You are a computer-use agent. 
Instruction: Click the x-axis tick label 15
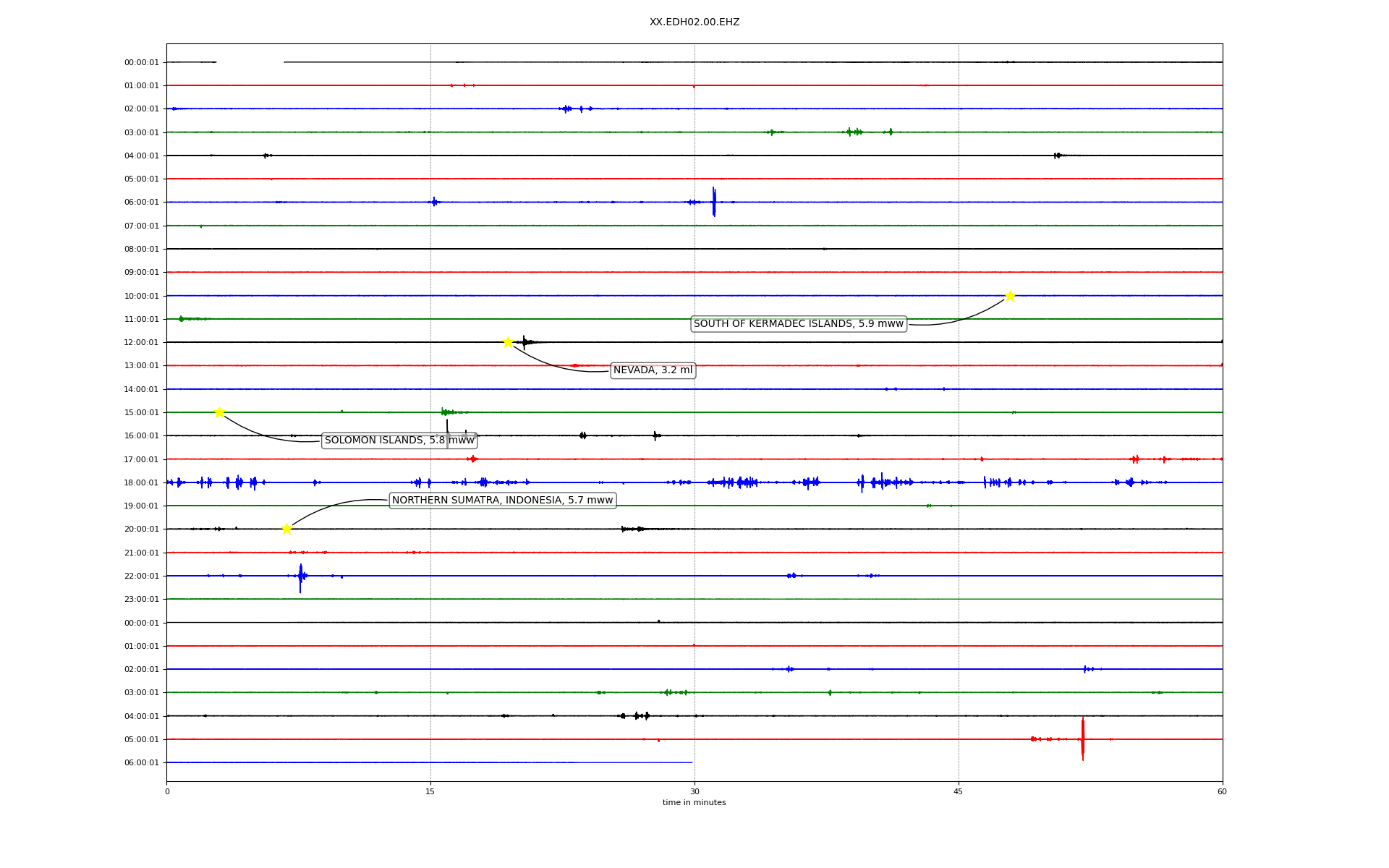(x=430, y=791)
